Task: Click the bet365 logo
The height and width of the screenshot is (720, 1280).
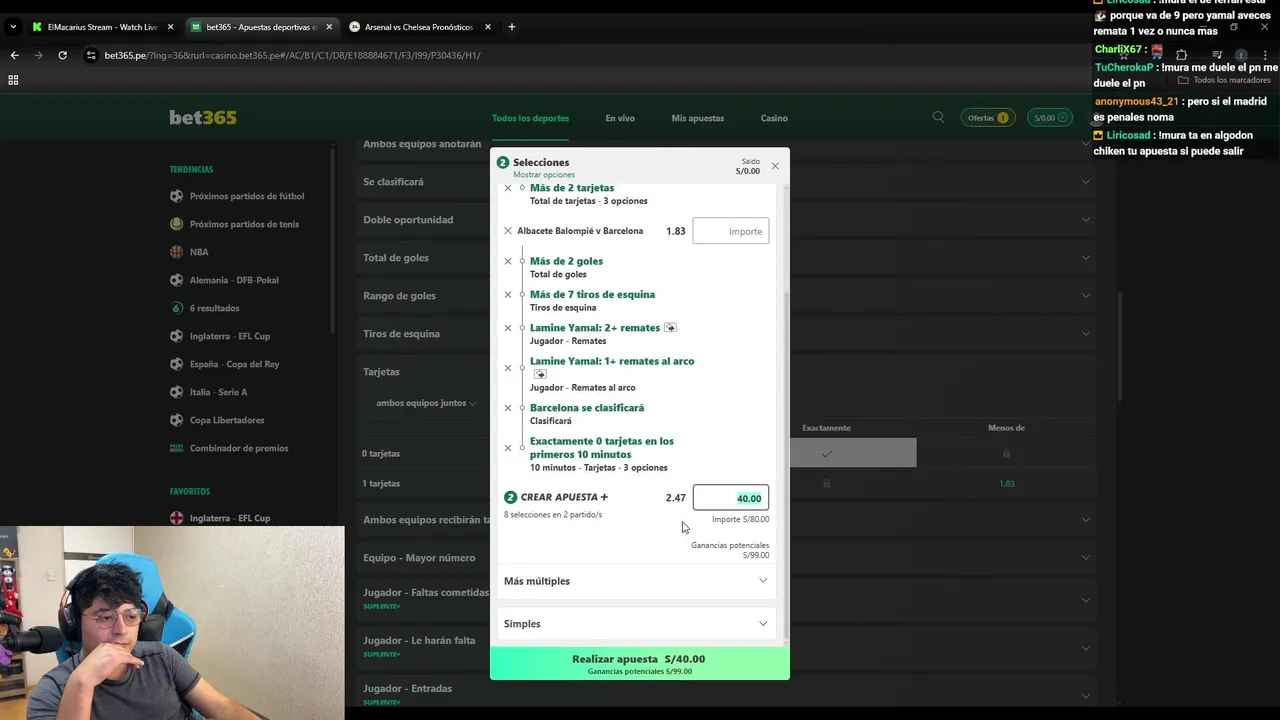Action: tap(203, 118)
